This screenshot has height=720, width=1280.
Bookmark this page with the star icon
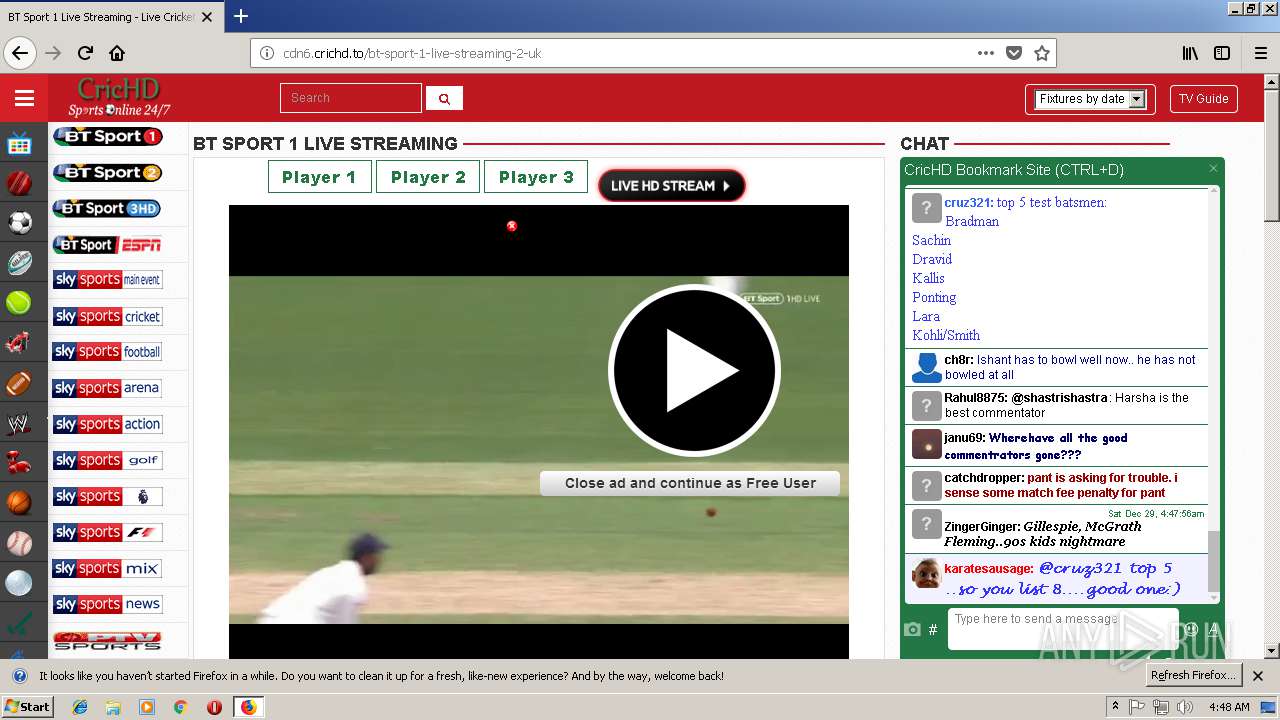[x=1042, y=53]
